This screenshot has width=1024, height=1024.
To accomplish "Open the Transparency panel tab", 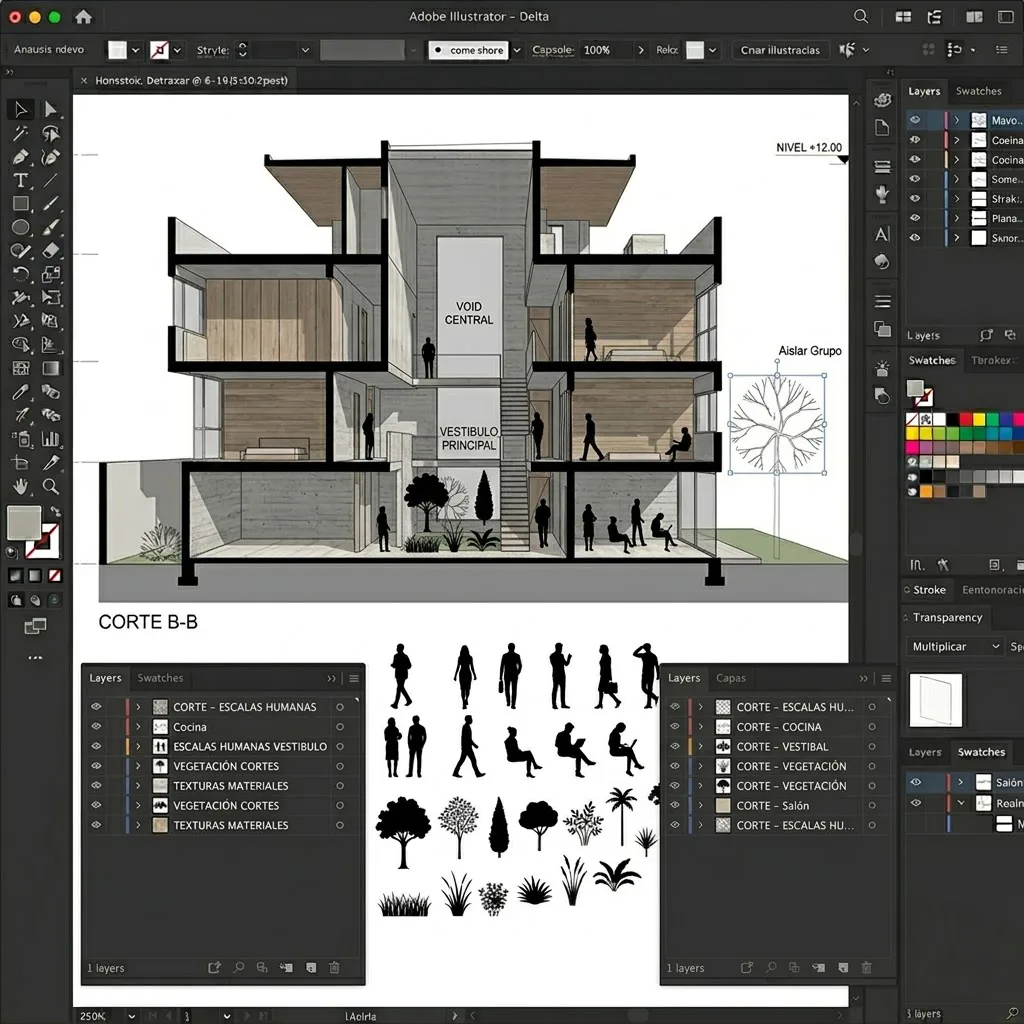I will (947, 618).
